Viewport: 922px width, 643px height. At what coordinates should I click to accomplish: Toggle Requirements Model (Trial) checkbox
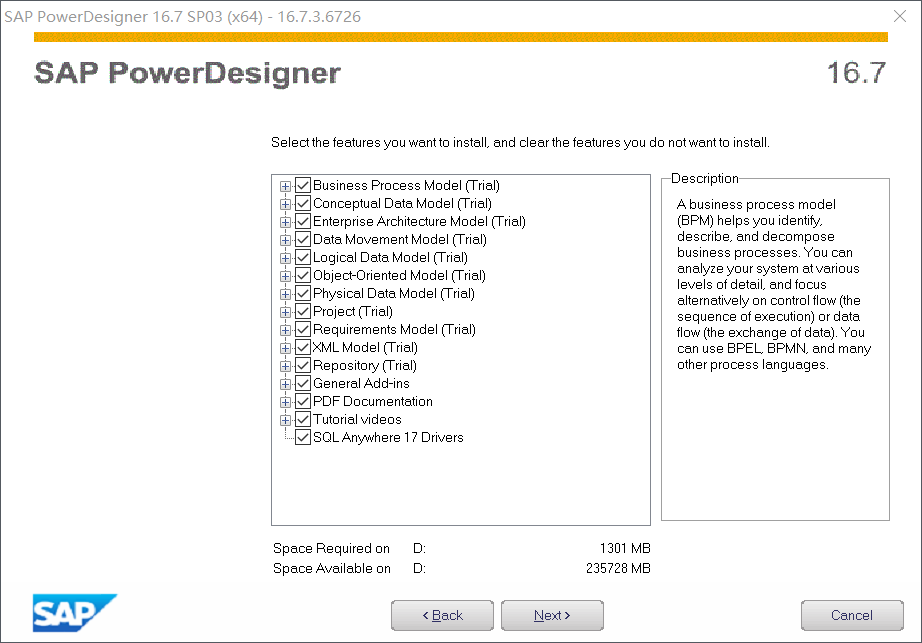pos(303,330)
